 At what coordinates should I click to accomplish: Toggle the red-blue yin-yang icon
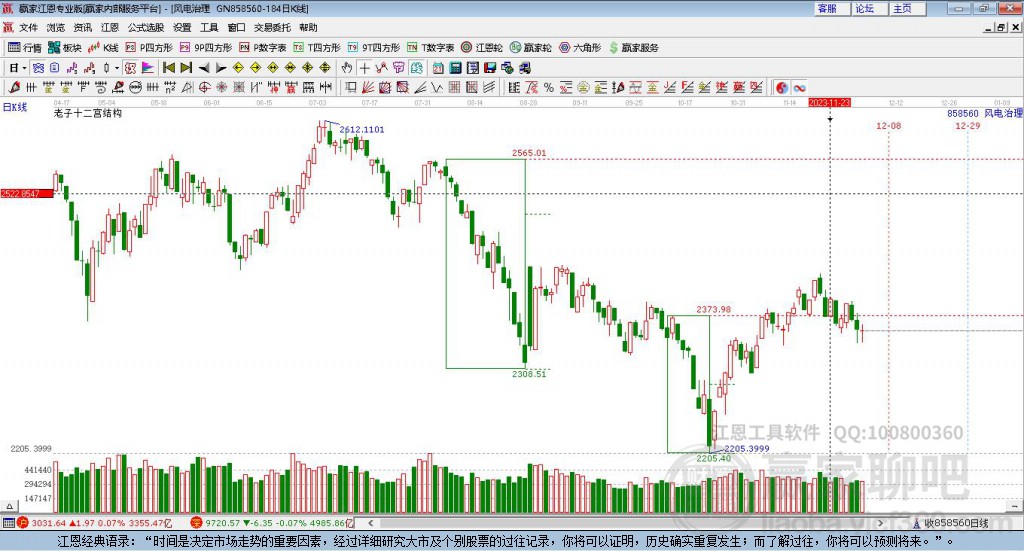(x=782, y=87)
